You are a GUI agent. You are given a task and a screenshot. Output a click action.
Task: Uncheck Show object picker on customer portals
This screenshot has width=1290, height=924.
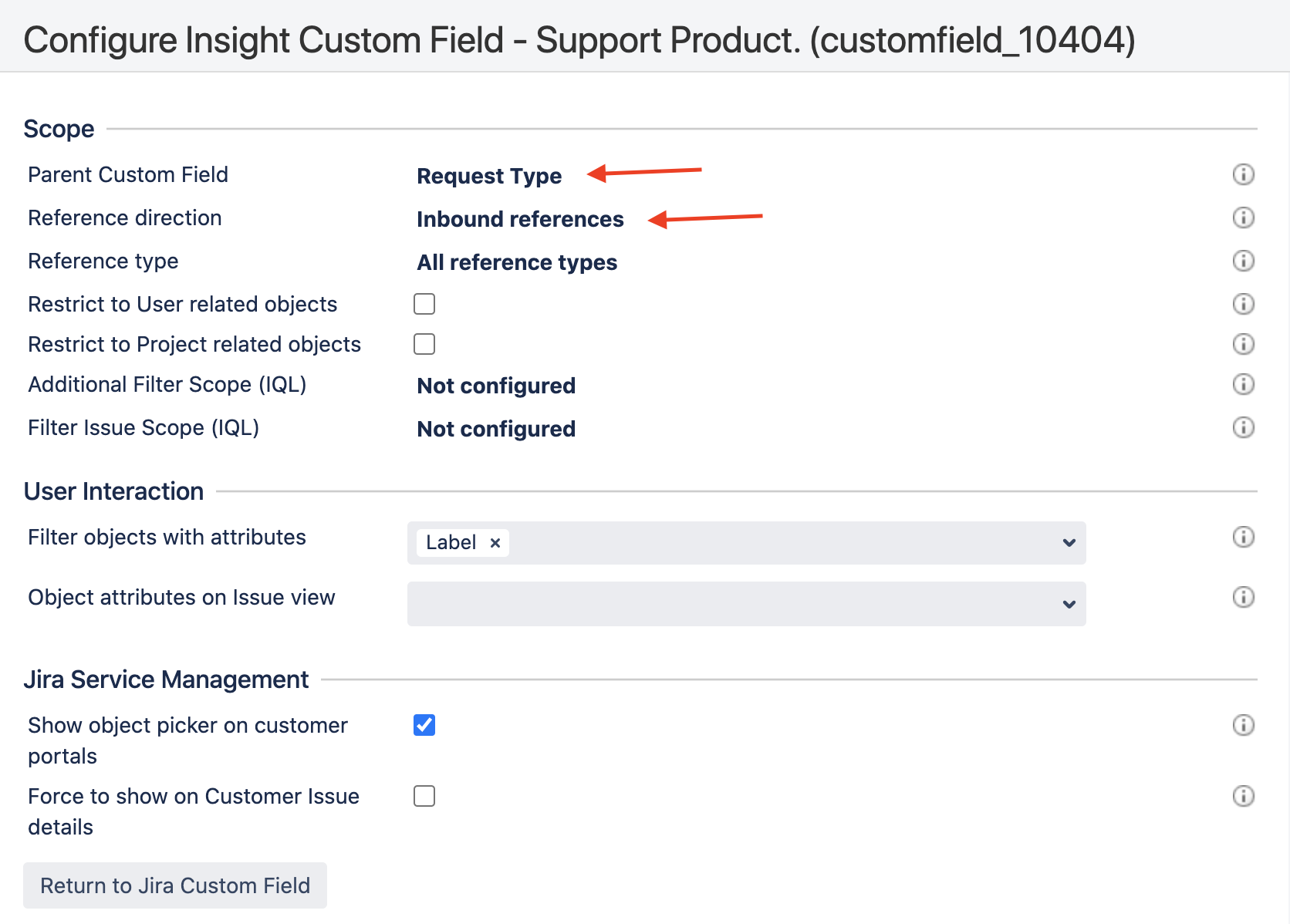(424, 725)
